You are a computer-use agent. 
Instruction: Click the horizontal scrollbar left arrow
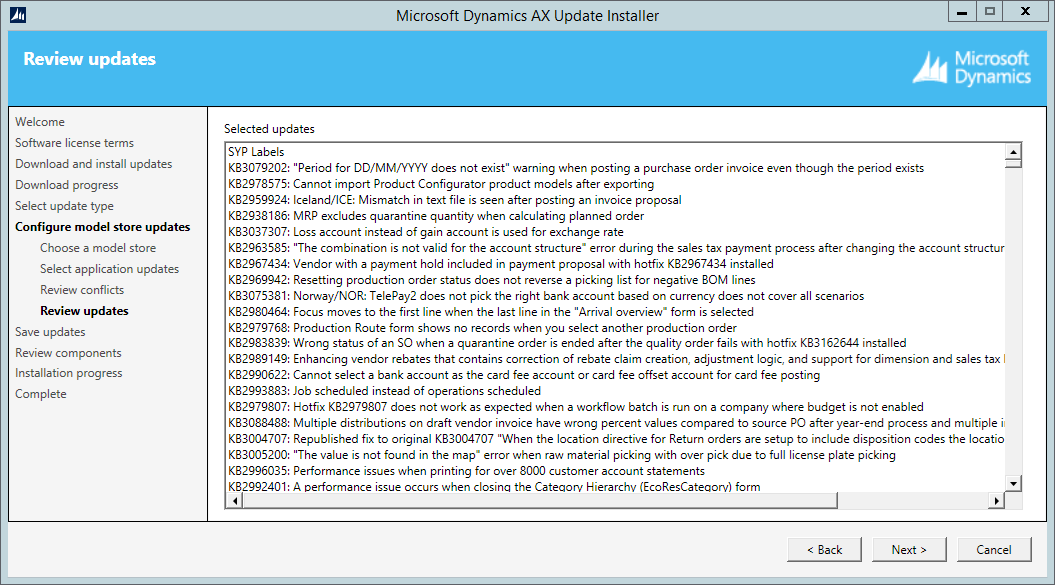(234, 500)
